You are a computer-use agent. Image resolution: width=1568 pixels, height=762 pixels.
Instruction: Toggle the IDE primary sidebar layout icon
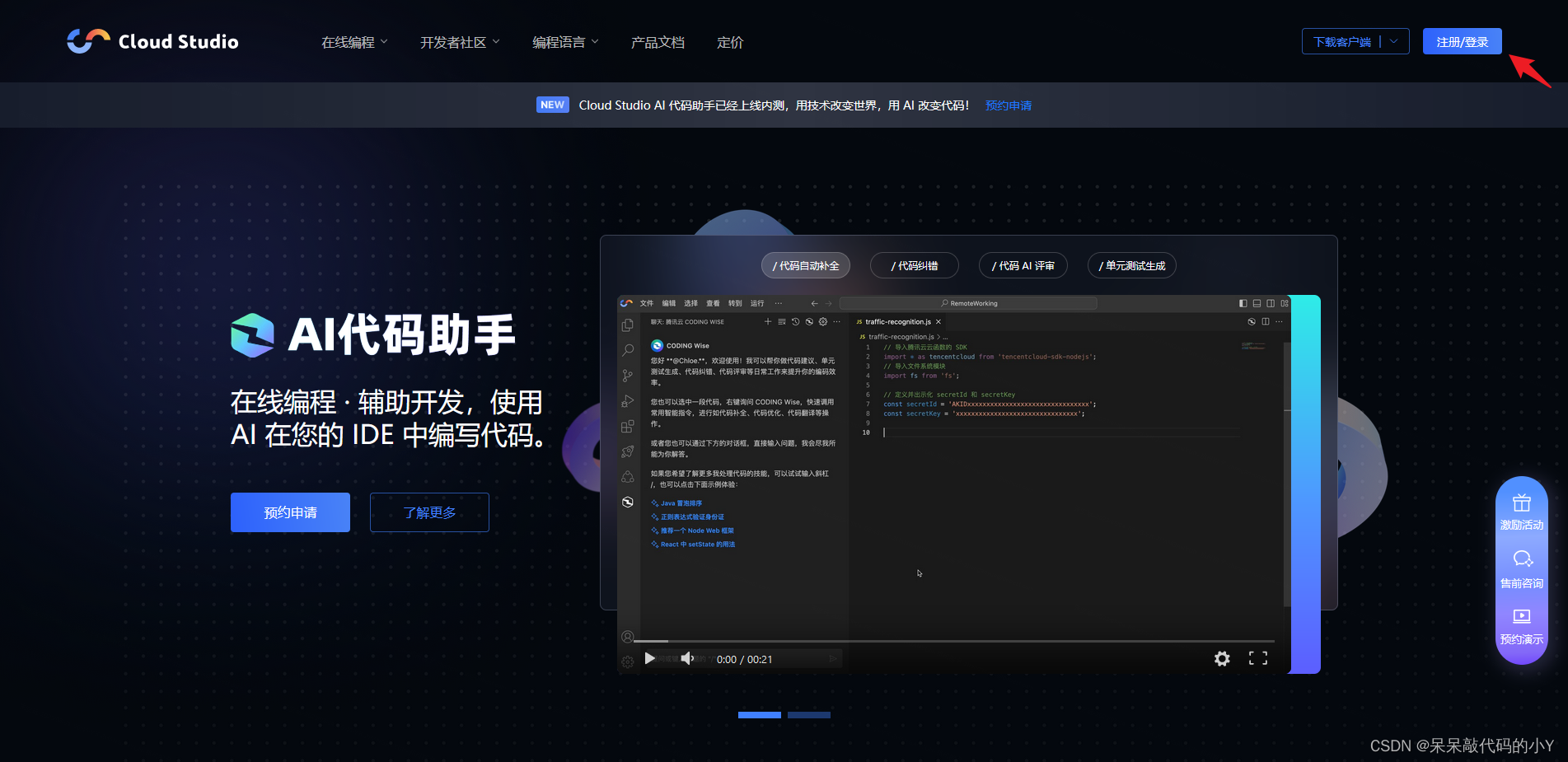coord(1243,303)
